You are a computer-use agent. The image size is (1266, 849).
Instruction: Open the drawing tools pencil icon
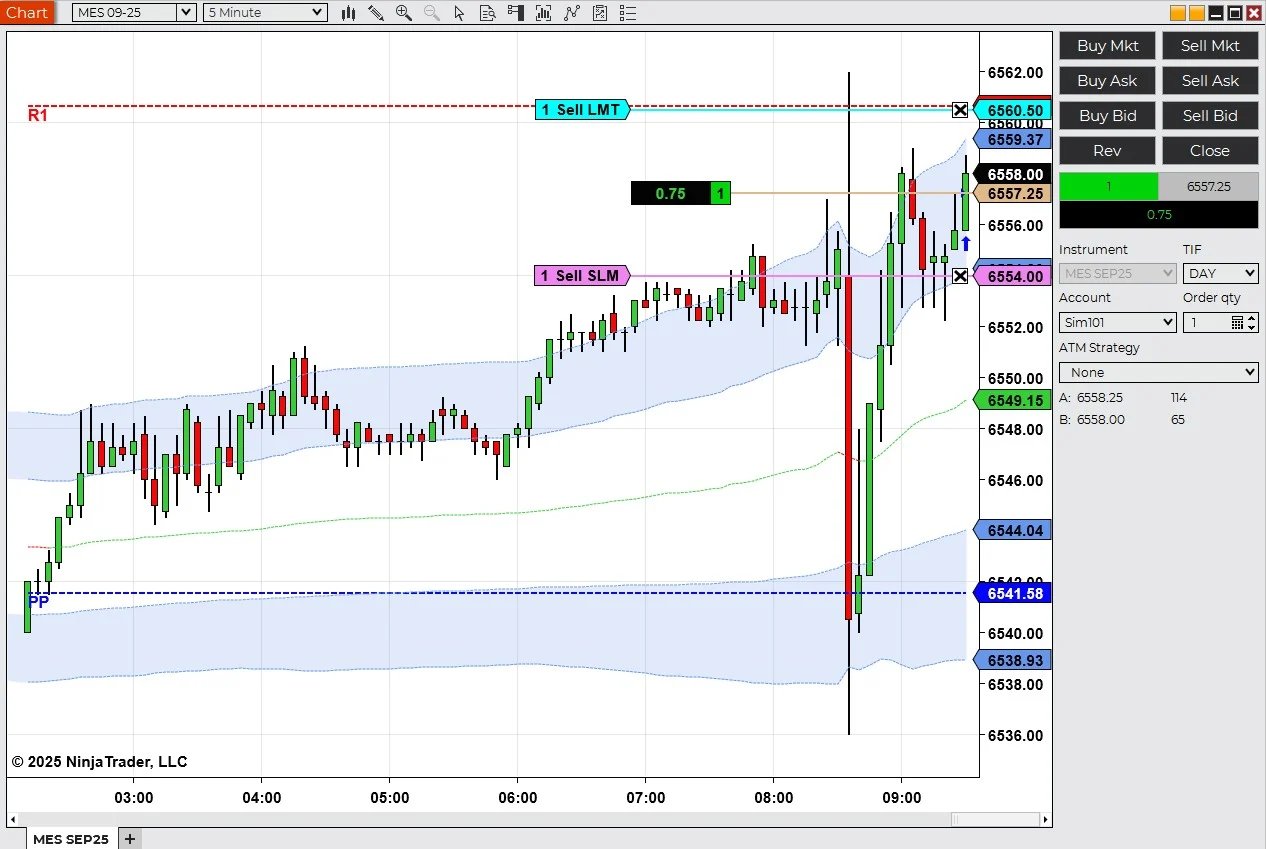(376, 13)
